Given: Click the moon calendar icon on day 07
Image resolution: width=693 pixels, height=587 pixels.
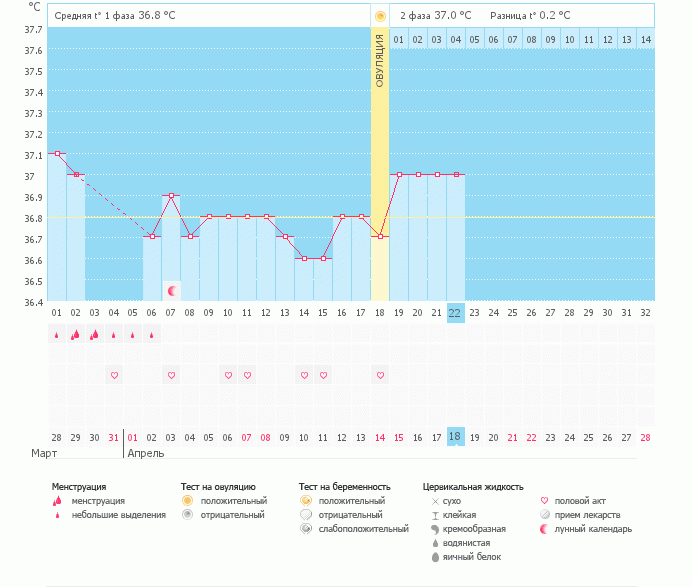Looking at the screenshot, I should [172, 291].
